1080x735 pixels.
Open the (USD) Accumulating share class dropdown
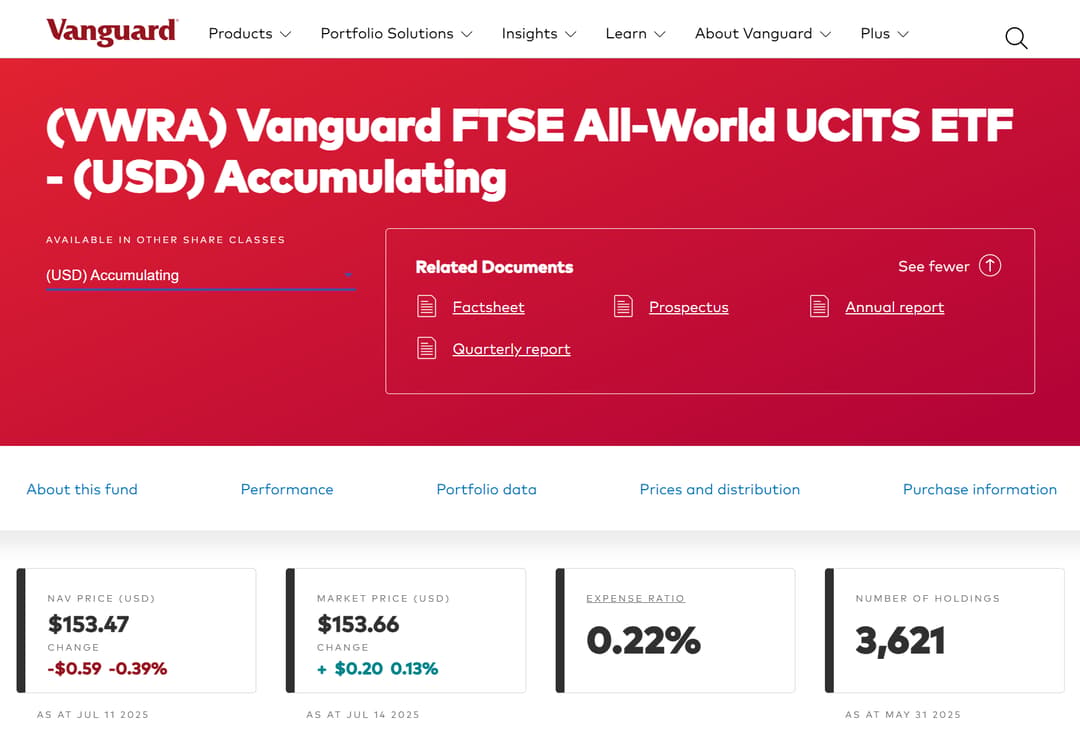pyautogui.click(x=200, y=276)
